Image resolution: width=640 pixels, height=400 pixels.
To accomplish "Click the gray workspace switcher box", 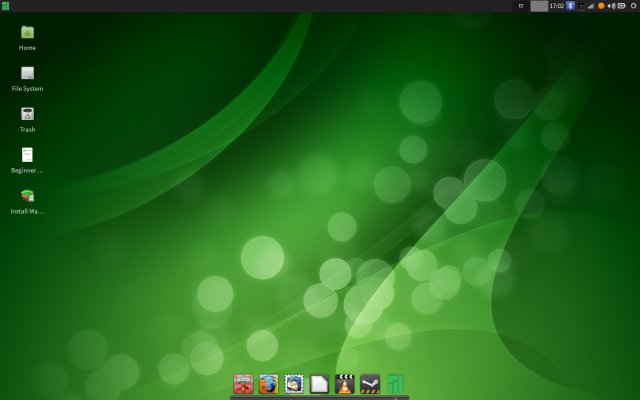I will (538, 6).
